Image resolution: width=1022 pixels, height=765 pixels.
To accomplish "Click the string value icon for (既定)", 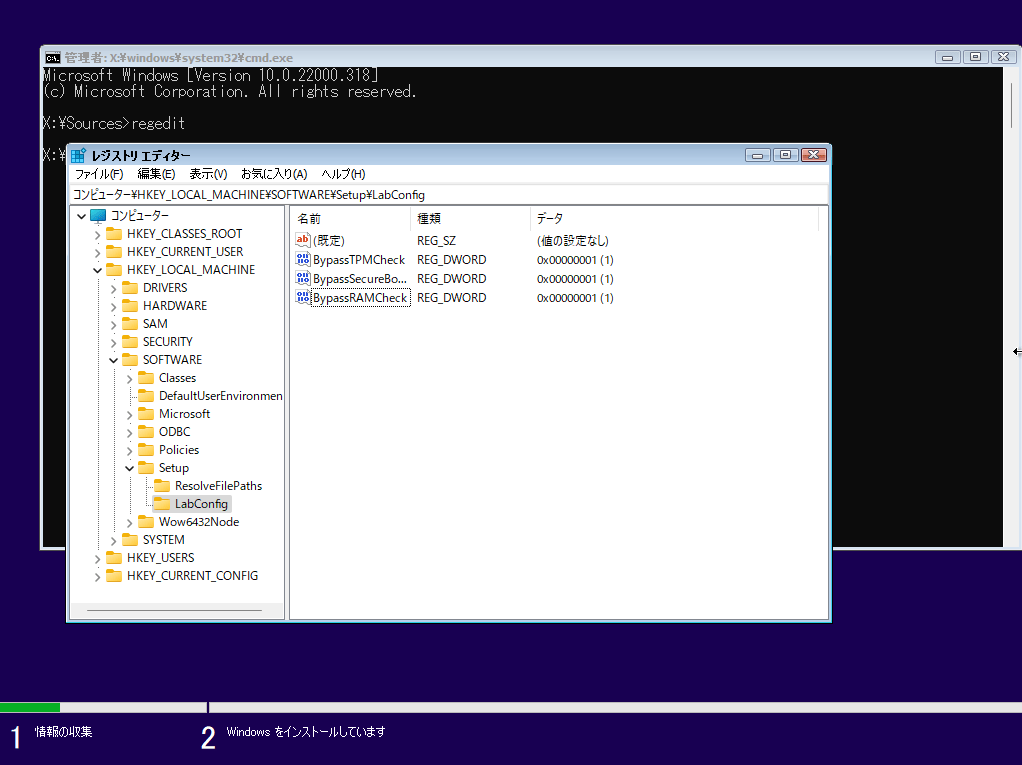I will [x=302, y=240].
